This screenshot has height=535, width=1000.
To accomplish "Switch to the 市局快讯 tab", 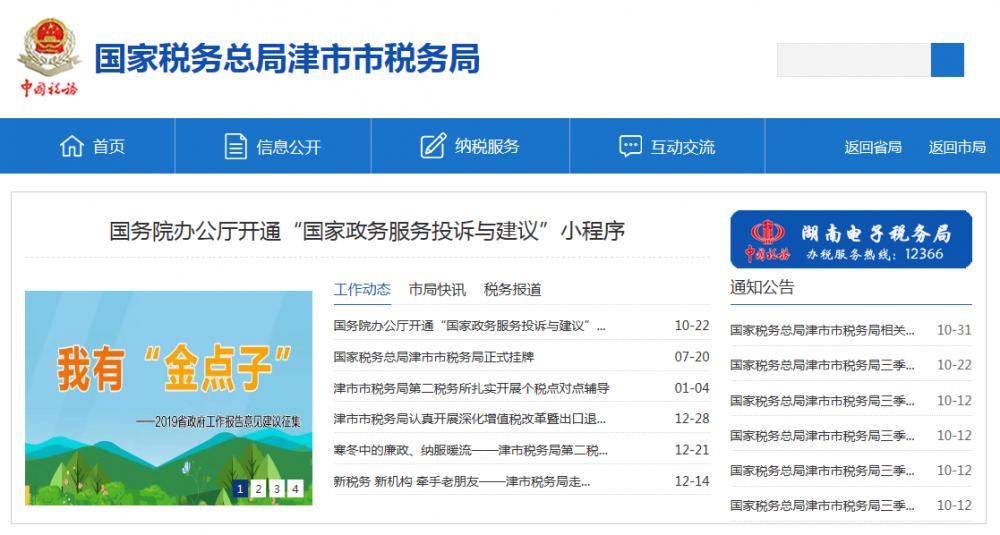I will [437, 289].
